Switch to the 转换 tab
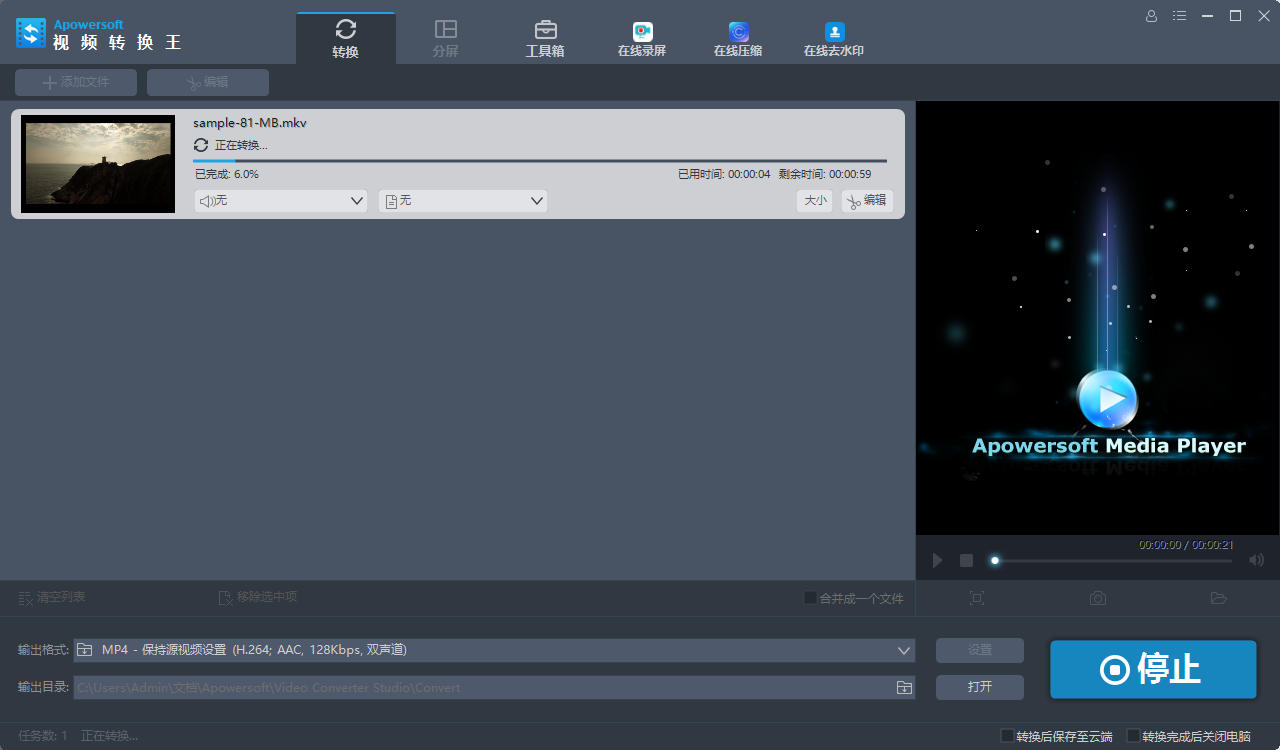1280x750 pixels. (x=346, y=39)
